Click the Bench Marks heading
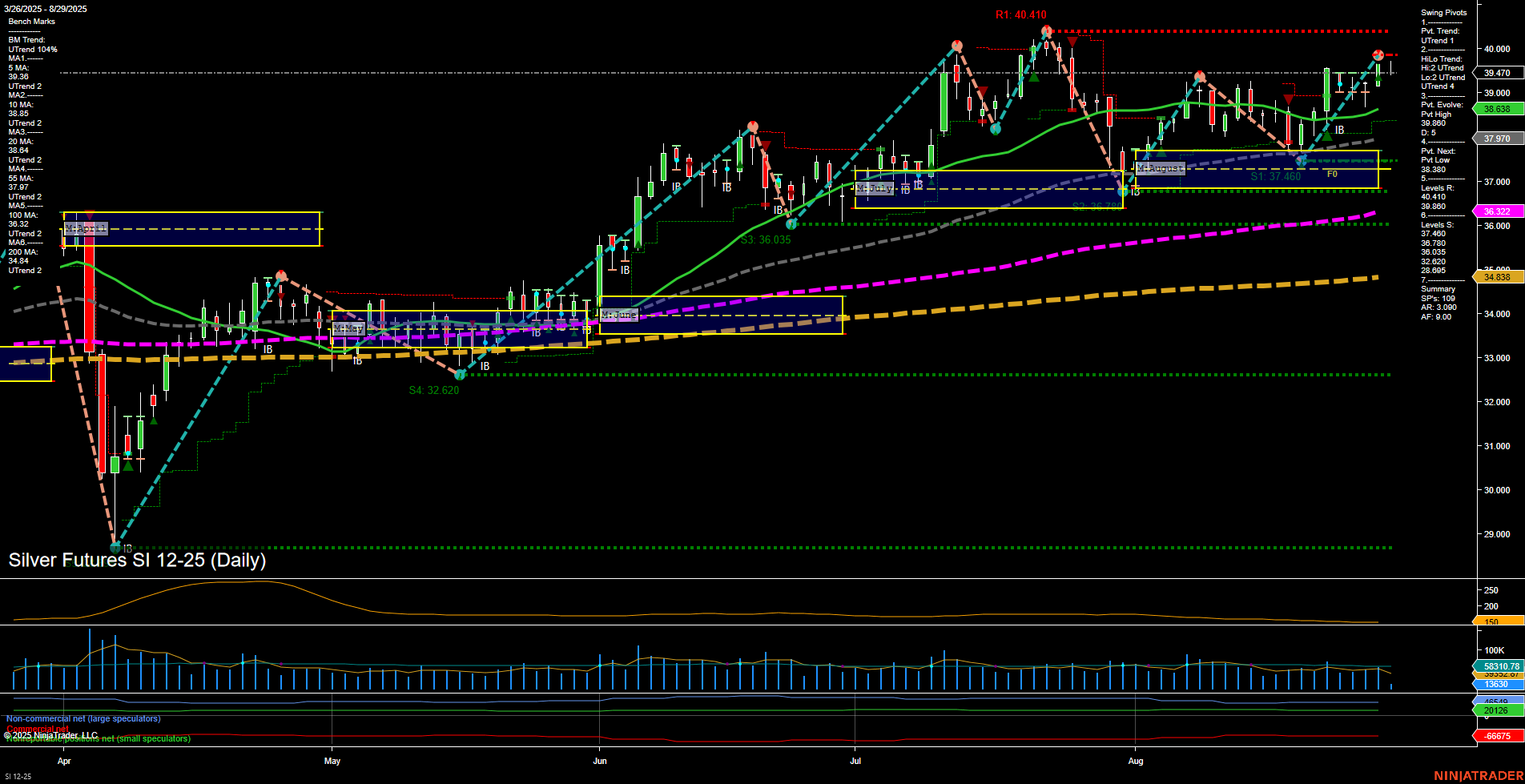1525x784 pixels. [x=31, y=22]
